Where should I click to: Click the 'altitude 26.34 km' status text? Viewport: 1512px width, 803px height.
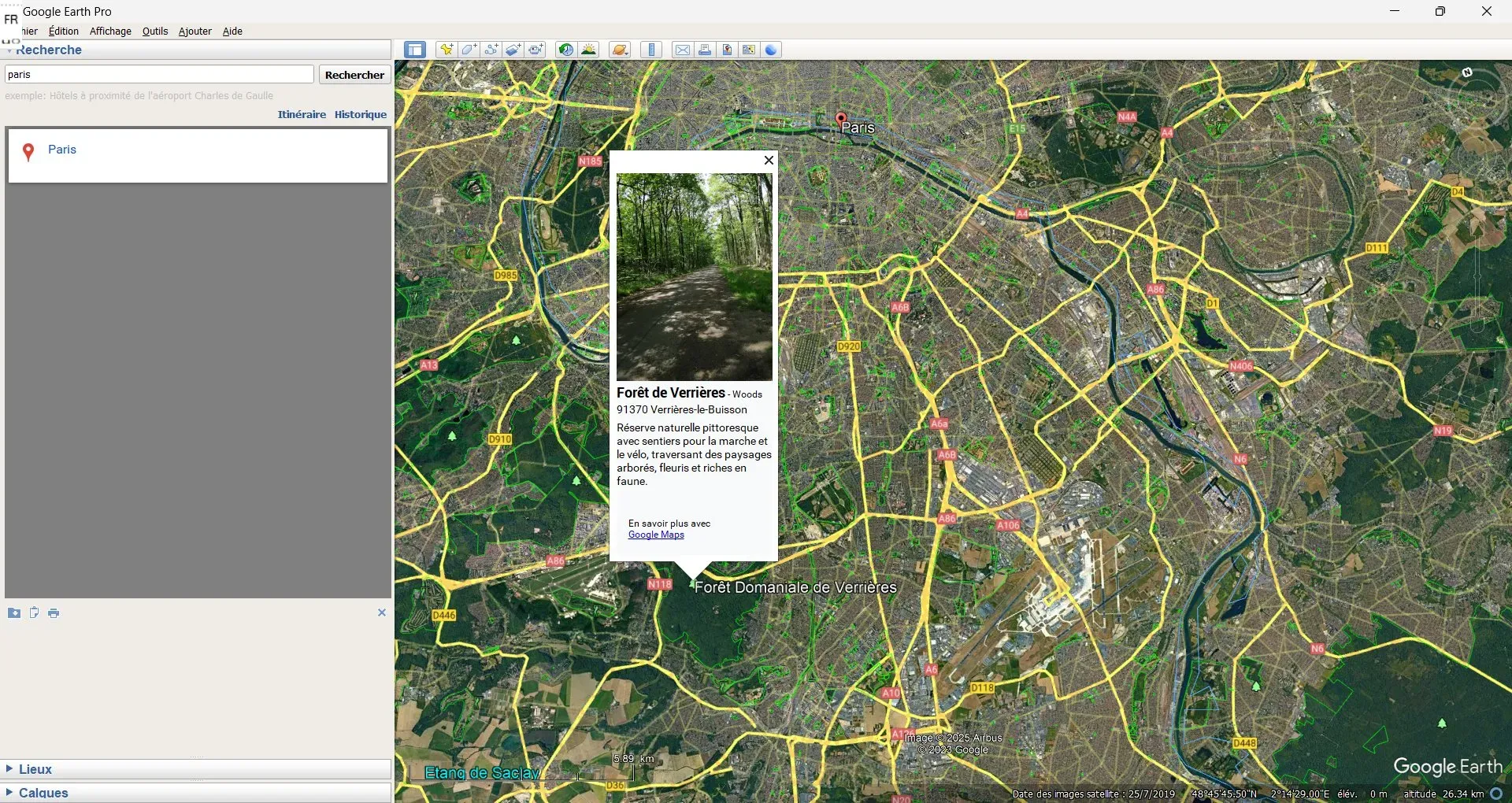[x=1443, y=794]
